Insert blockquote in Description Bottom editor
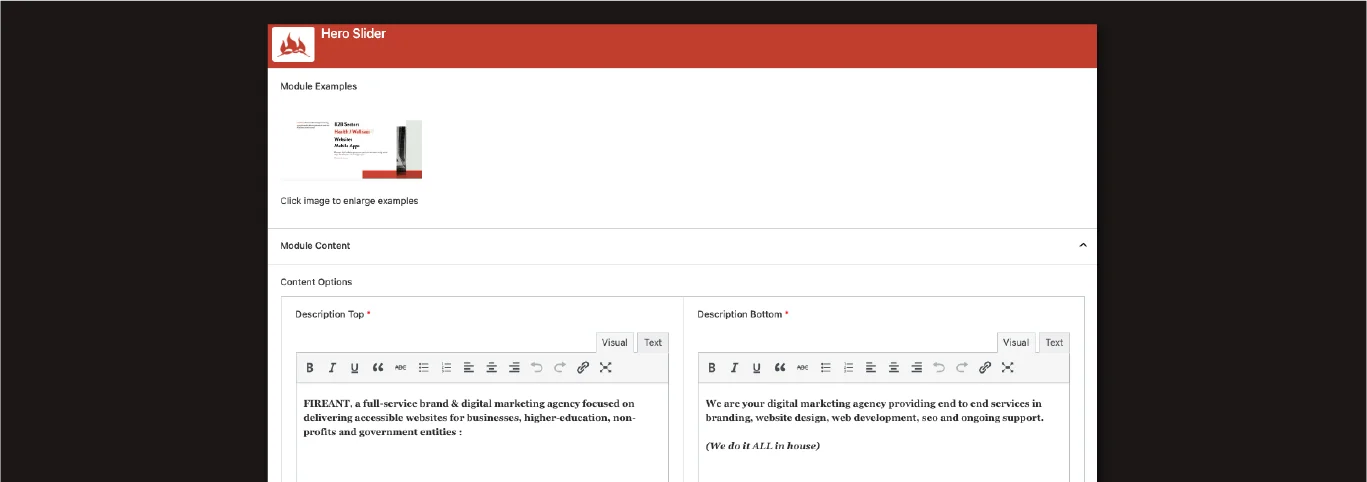The image size is (1367, 482). click(x=780, y=368)
